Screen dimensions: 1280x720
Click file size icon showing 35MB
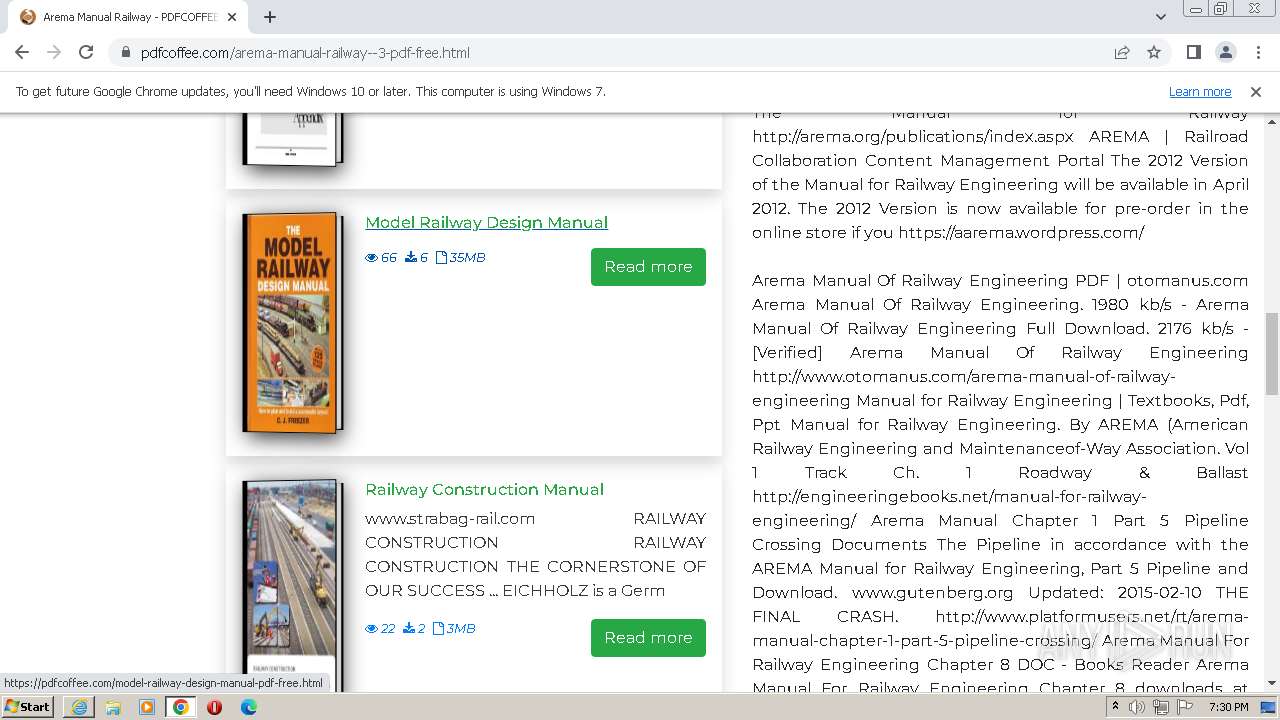(x=441, y=258)
